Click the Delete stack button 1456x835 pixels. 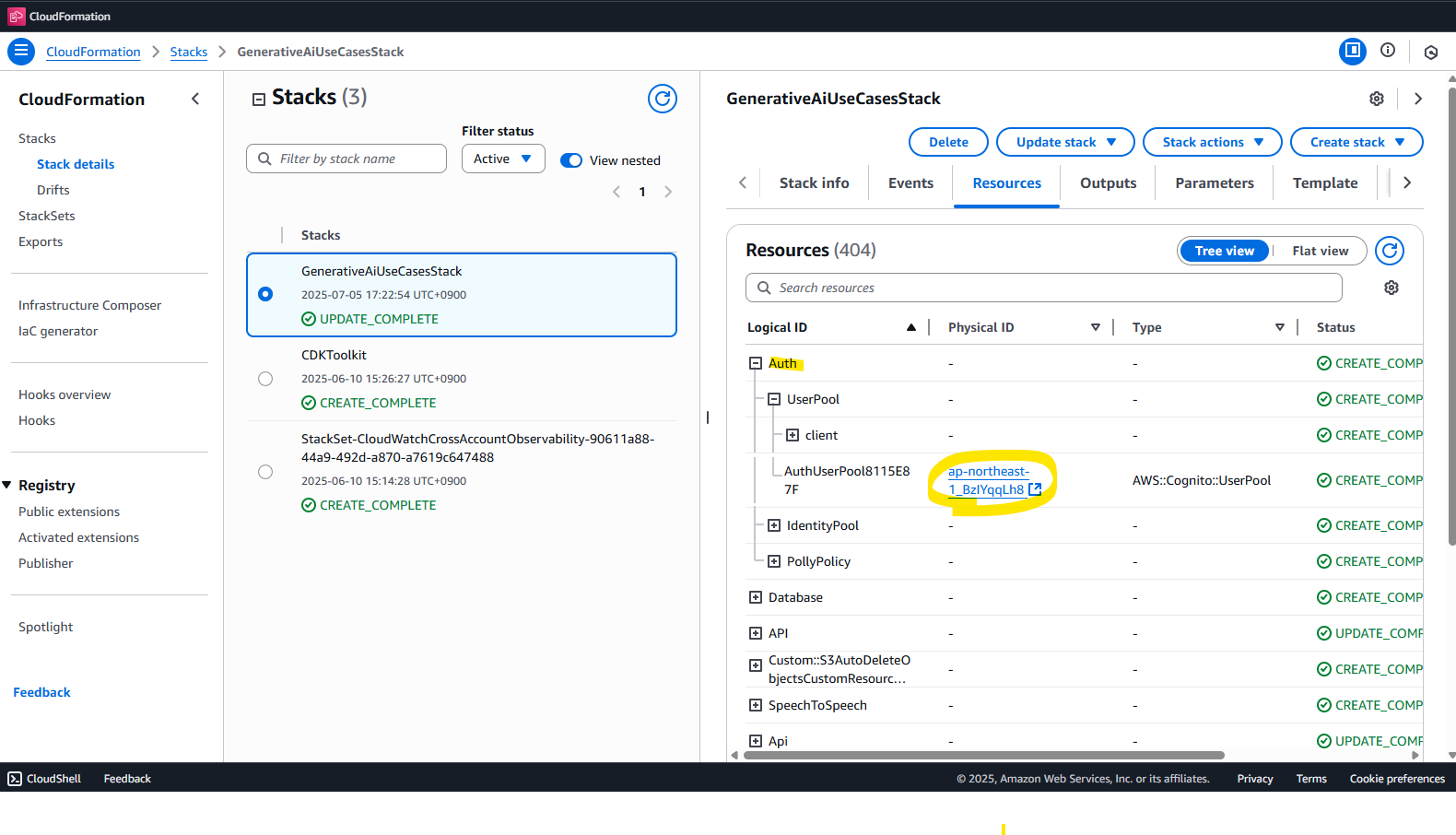pos(948,142)
